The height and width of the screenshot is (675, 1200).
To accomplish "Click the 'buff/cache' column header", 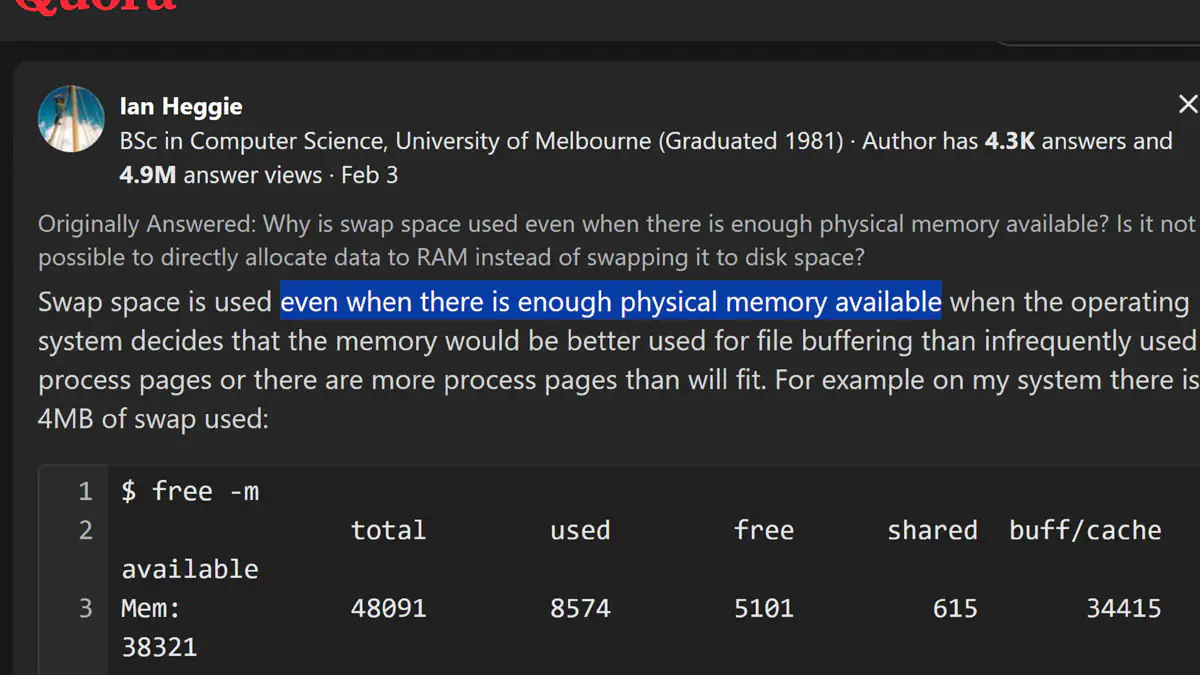I will (1085, 530).
